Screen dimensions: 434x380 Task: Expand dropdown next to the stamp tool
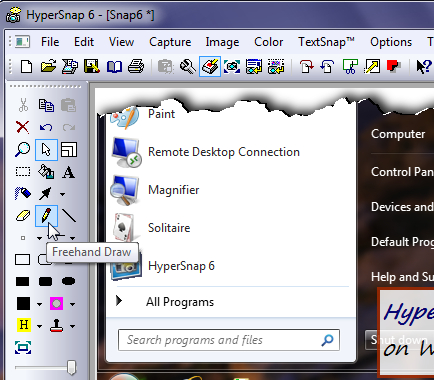pos(72,326)
